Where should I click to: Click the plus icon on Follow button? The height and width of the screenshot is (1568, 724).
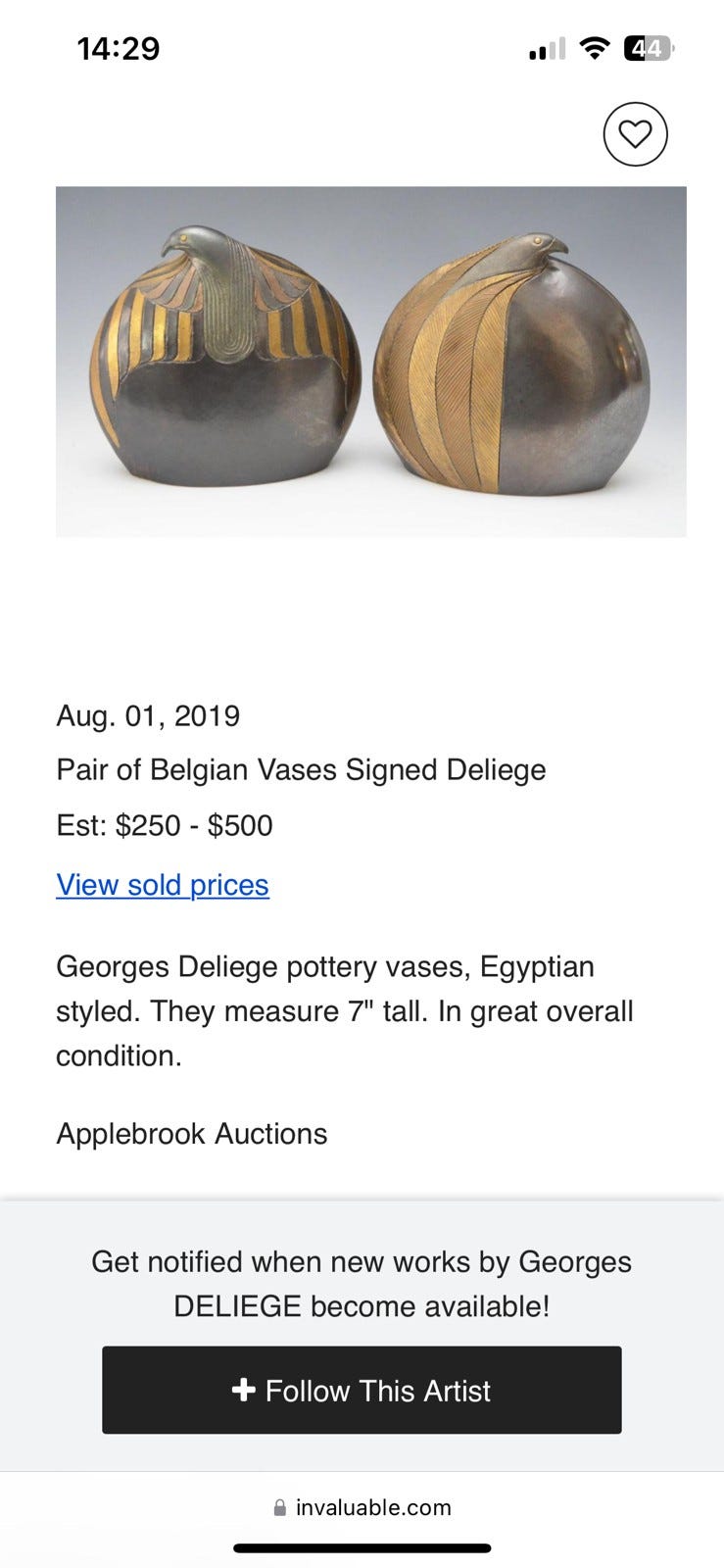(x=243, y=1390)
